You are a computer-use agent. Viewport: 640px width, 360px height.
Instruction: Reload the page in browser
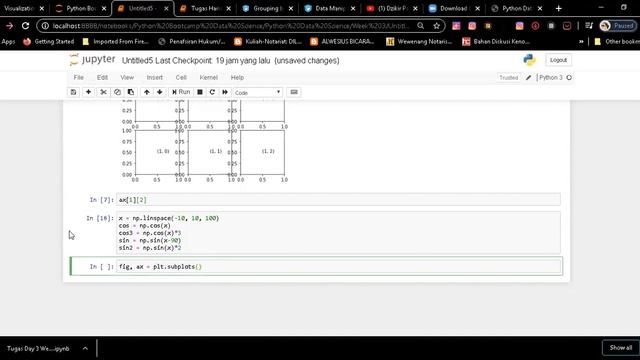(25, 26)
